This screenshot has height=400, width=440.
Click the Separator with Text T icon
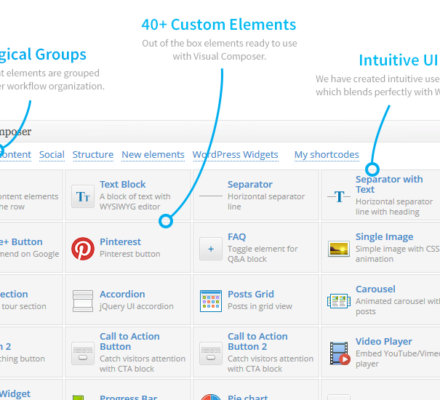point(339,197)
